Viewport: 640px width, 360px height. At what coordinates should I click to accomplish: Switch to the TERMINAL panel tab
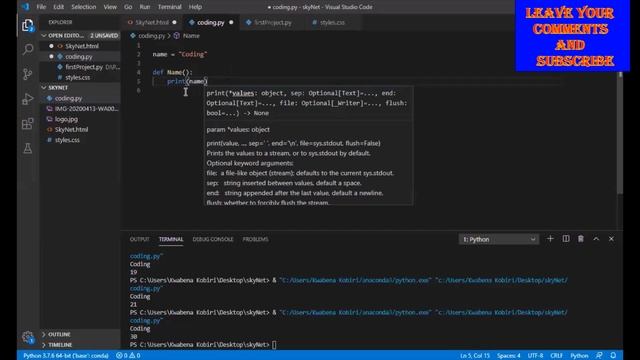click(171, 239)
